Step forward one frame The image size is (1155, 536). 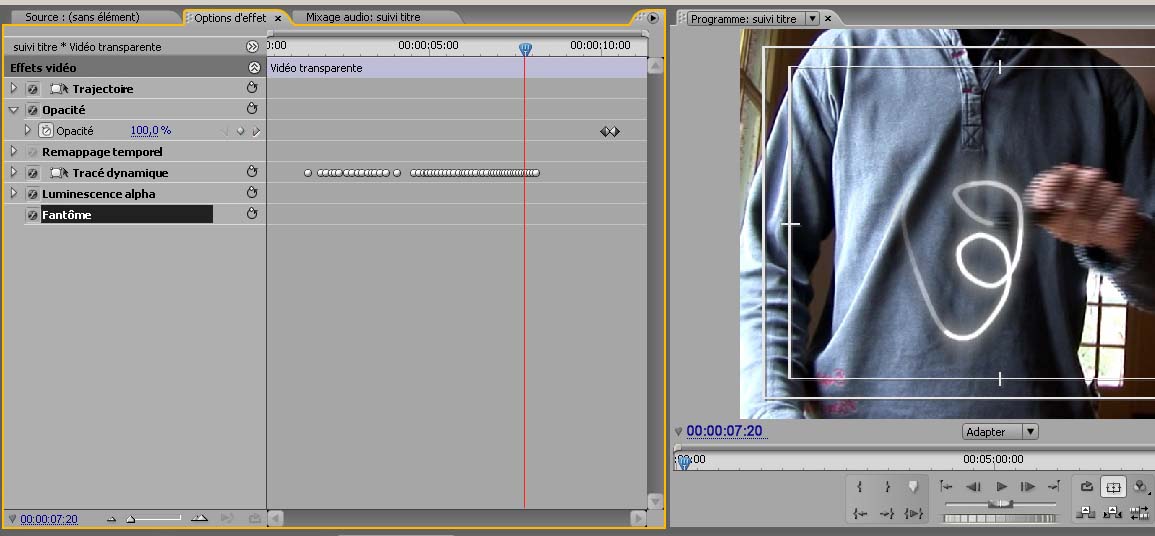pos(1027,487)
